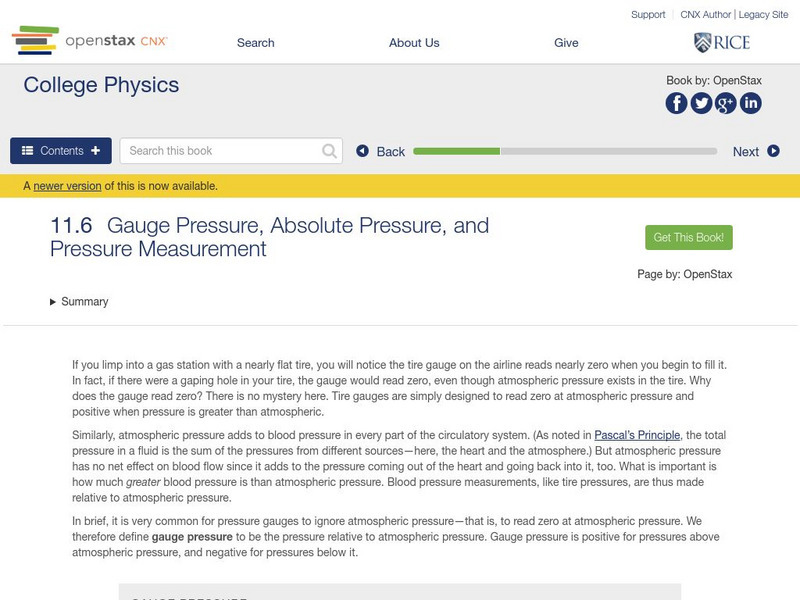Image resolution: width=800 pixels, height=600 pixels.
Task: Share the book on Facebook
Action: pos(677,102)
